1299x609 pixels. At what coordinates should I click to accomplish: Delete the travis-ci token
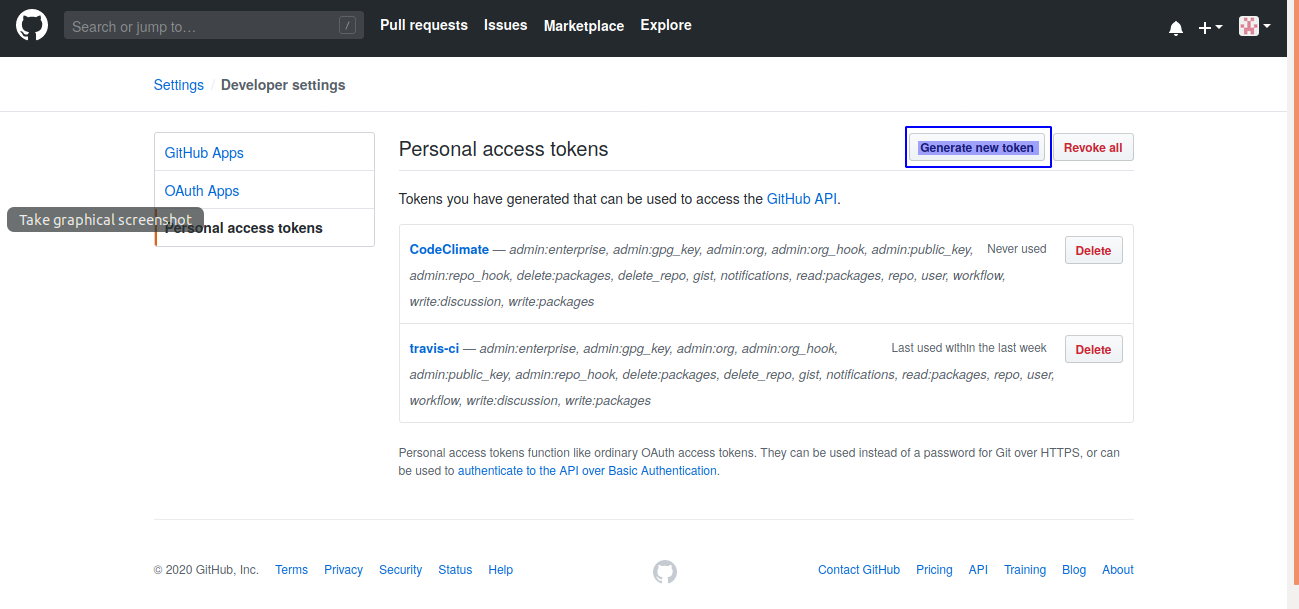click(1093, 350)
